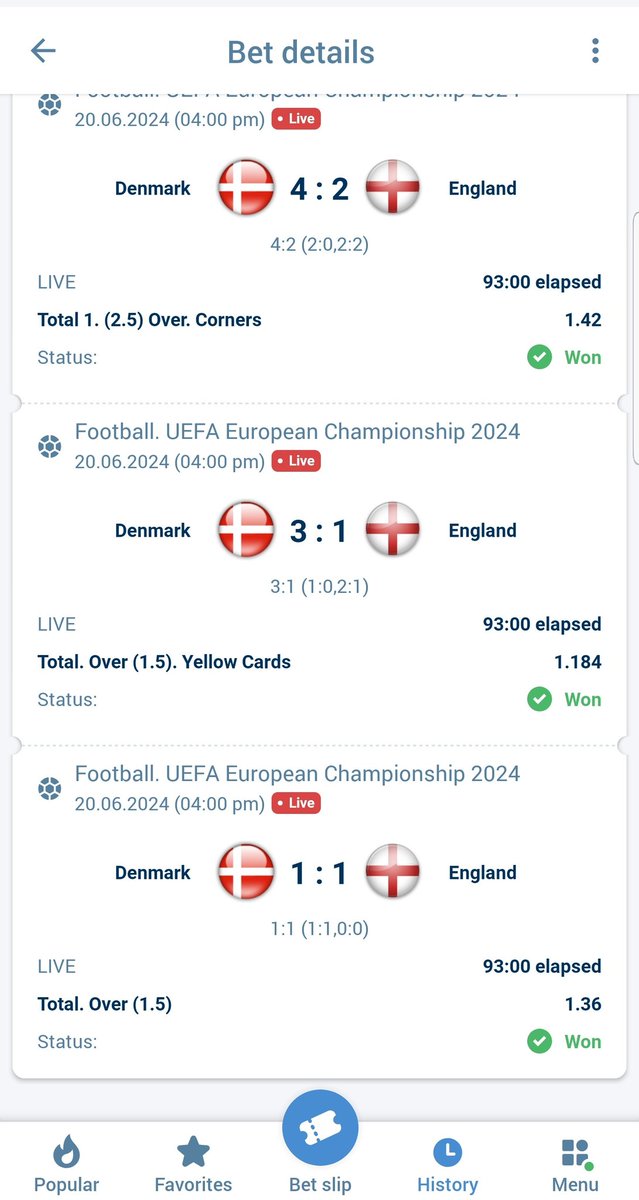Image resolution: width=639 pixels, height=1200 pixels.
Task: Click Won checkmark for Corners bet
Action: tap(540, 357)
